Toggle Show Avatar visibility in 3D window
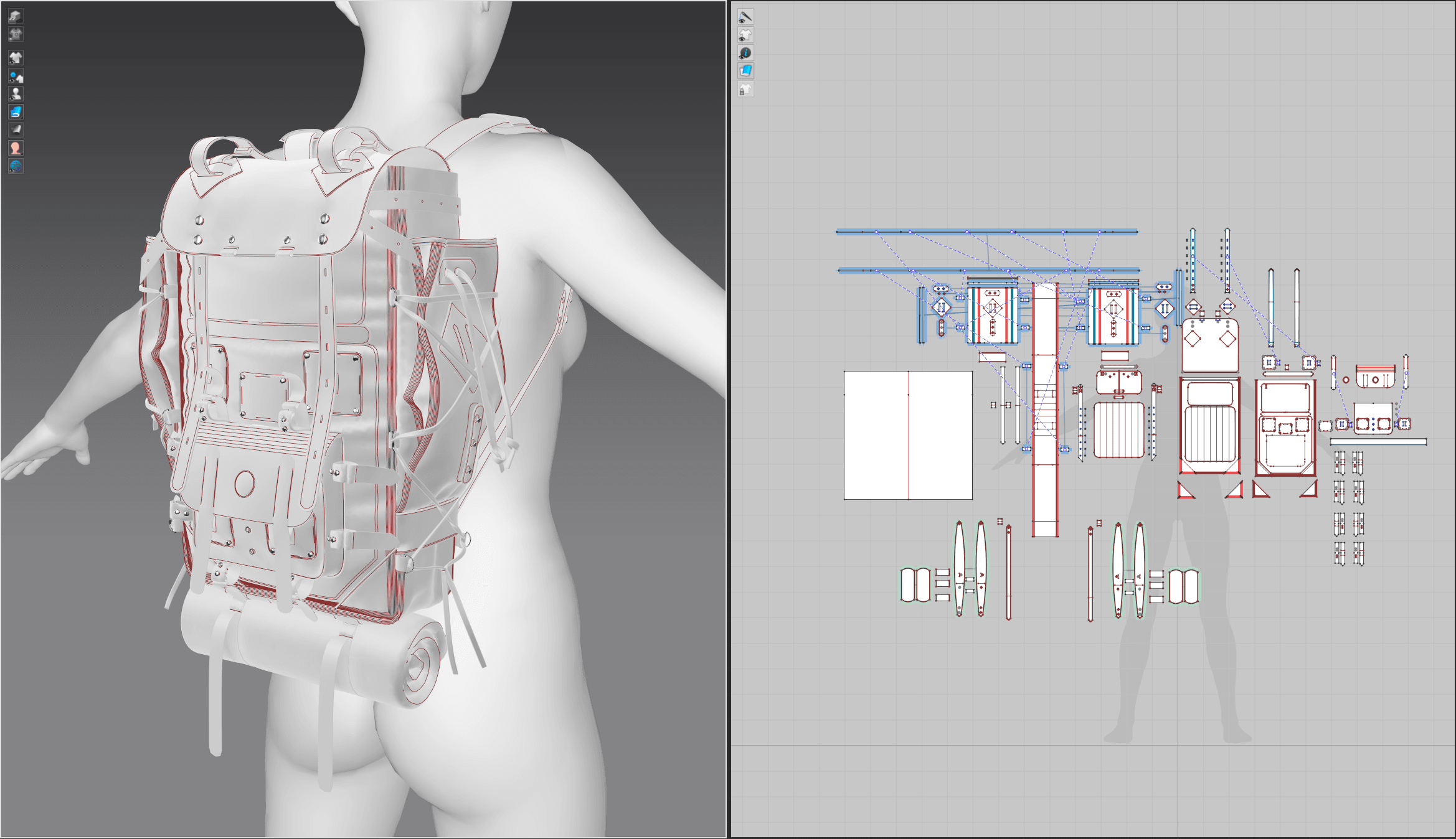 pyautogui.click(x=16, y=94)
